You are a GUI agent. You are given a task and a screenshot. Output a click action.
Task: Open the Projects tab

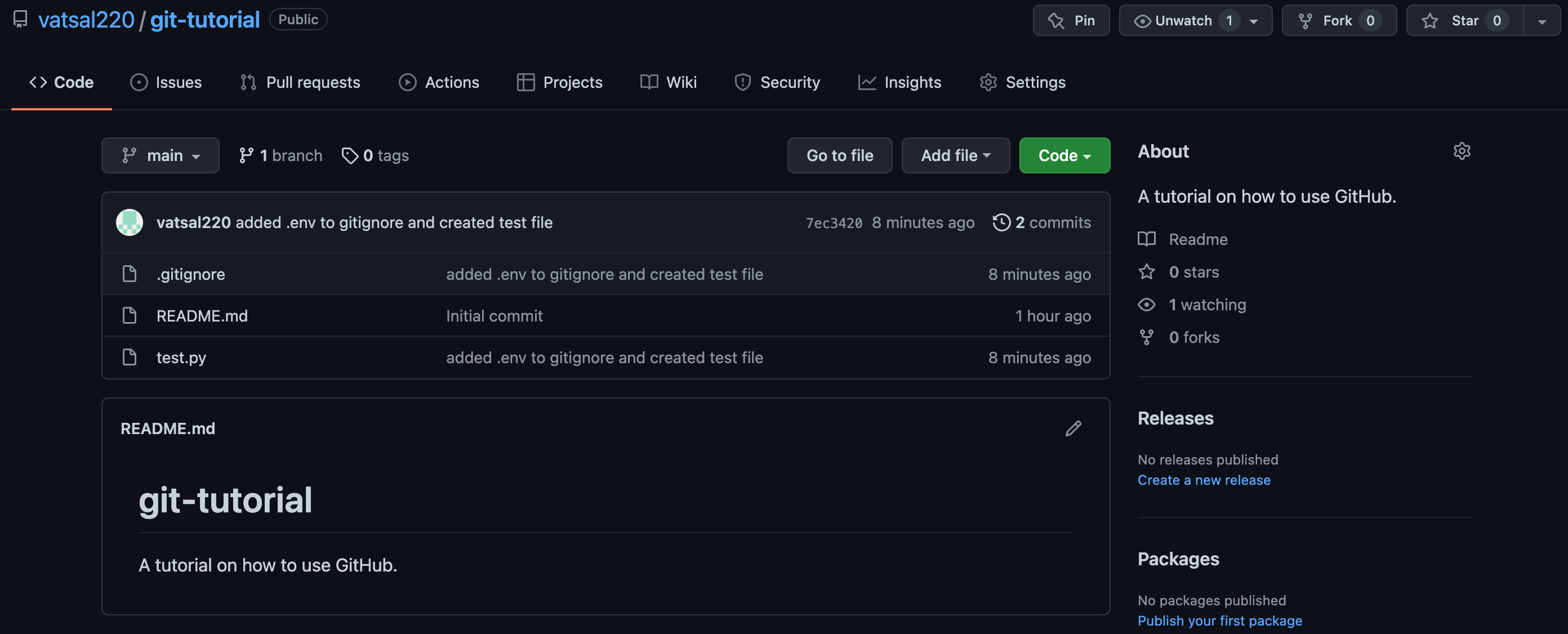click(559, 82)
